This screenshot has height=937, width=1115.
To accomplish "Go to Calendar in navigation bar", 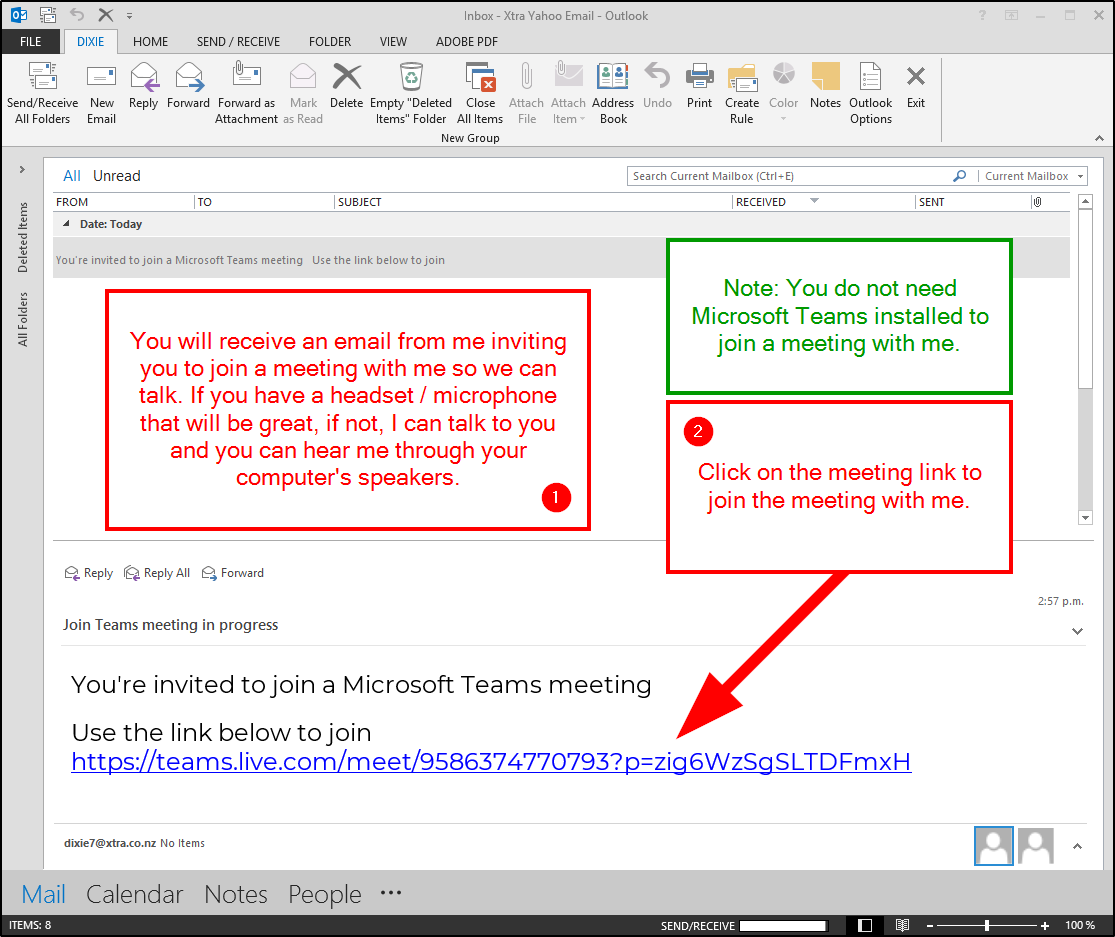I will pyautogui.click(x=134, y=894).
